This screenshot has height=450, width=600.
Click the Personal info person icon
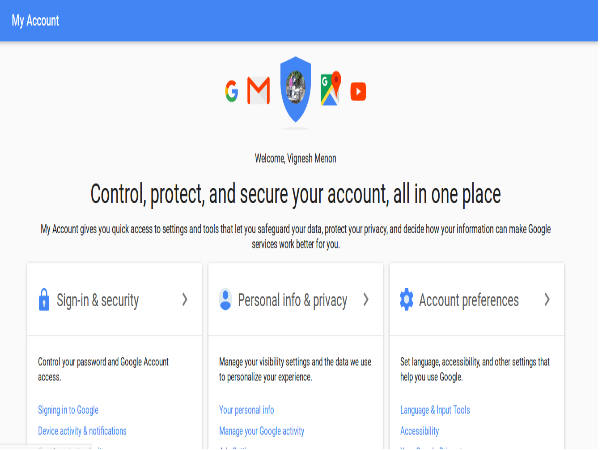click(225, 299)
